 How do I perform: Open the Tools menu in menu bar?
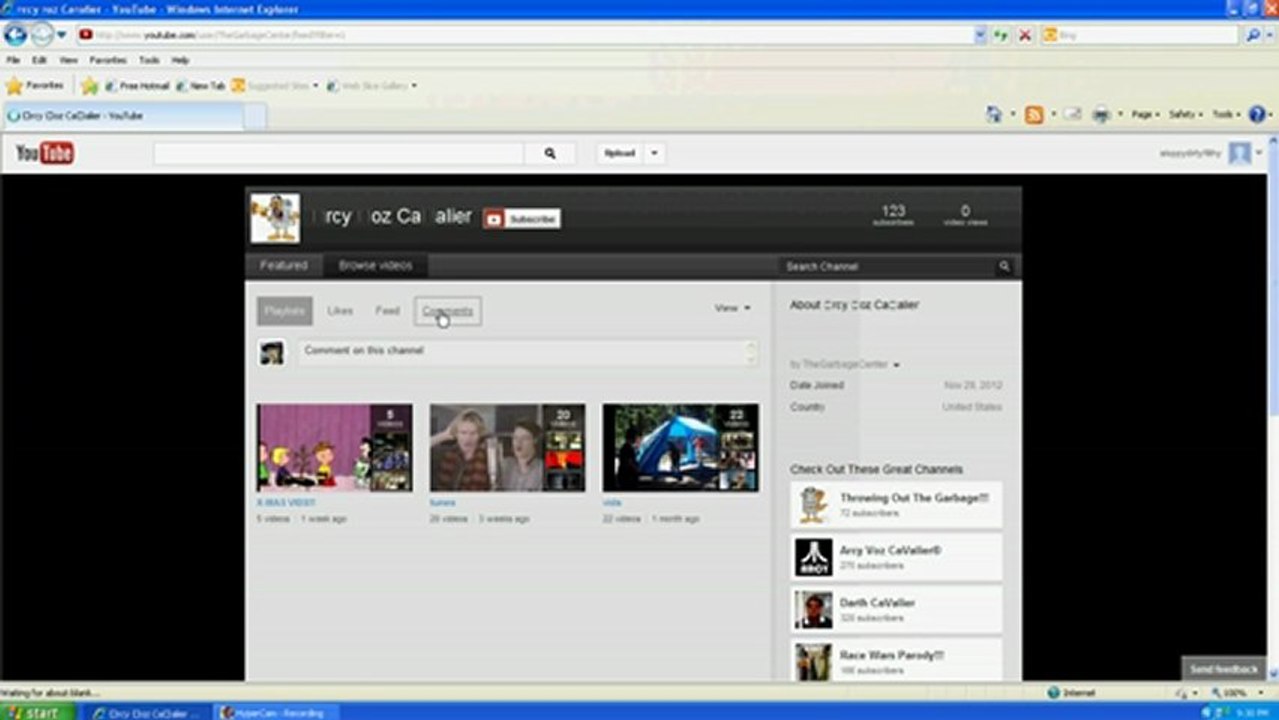(149, 60)
